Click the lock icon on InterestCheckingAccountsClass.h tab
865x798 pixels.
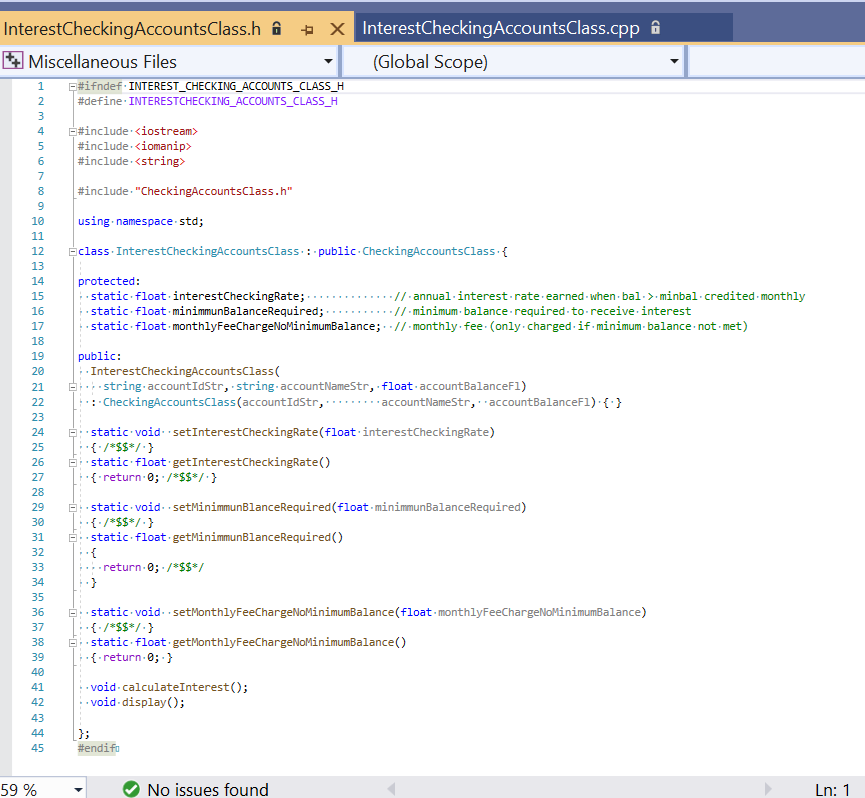[275, 28]
